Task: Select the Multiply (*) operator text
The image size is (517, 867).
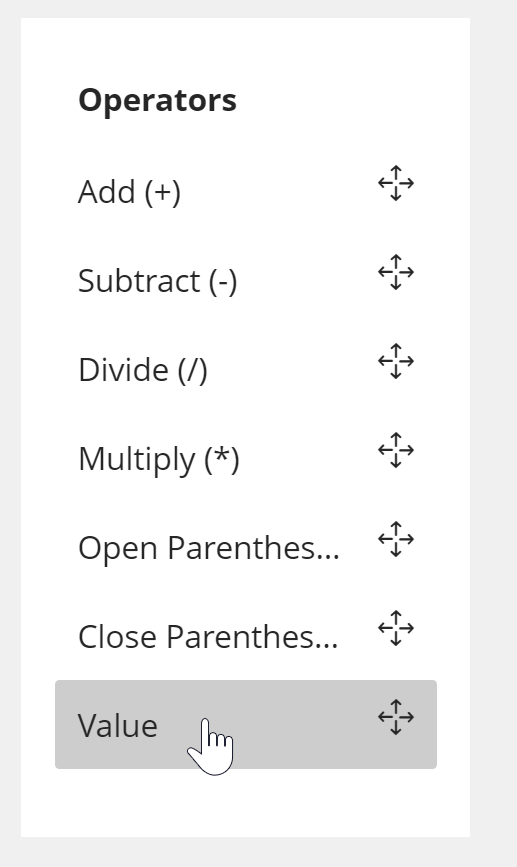Action: pyautogui.click(x=159, y=459)
